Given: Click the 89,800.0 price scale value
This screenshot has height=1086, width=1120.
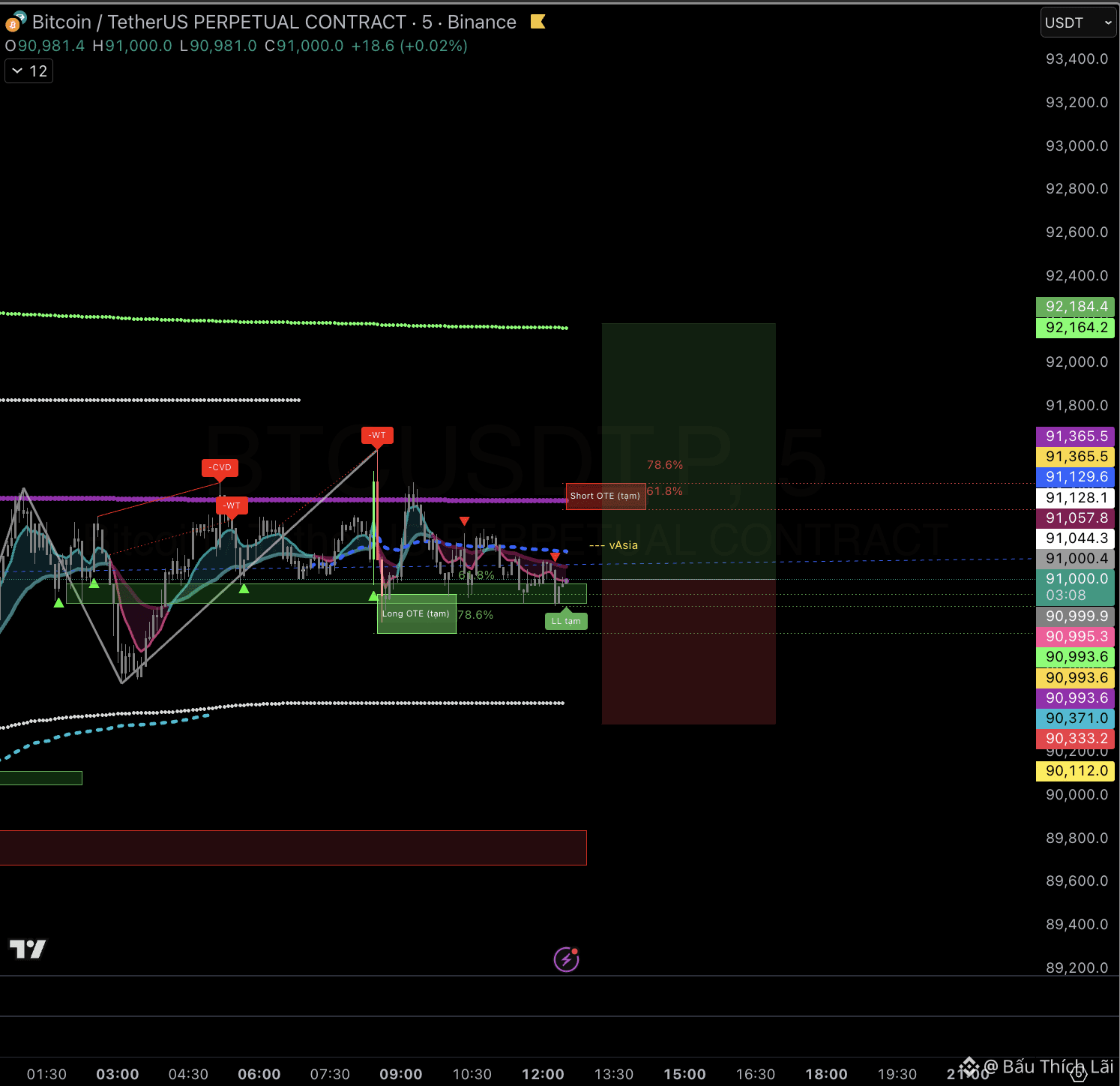Looking at the screenshot, I should pyautogui.click(x=1077, y=838).
